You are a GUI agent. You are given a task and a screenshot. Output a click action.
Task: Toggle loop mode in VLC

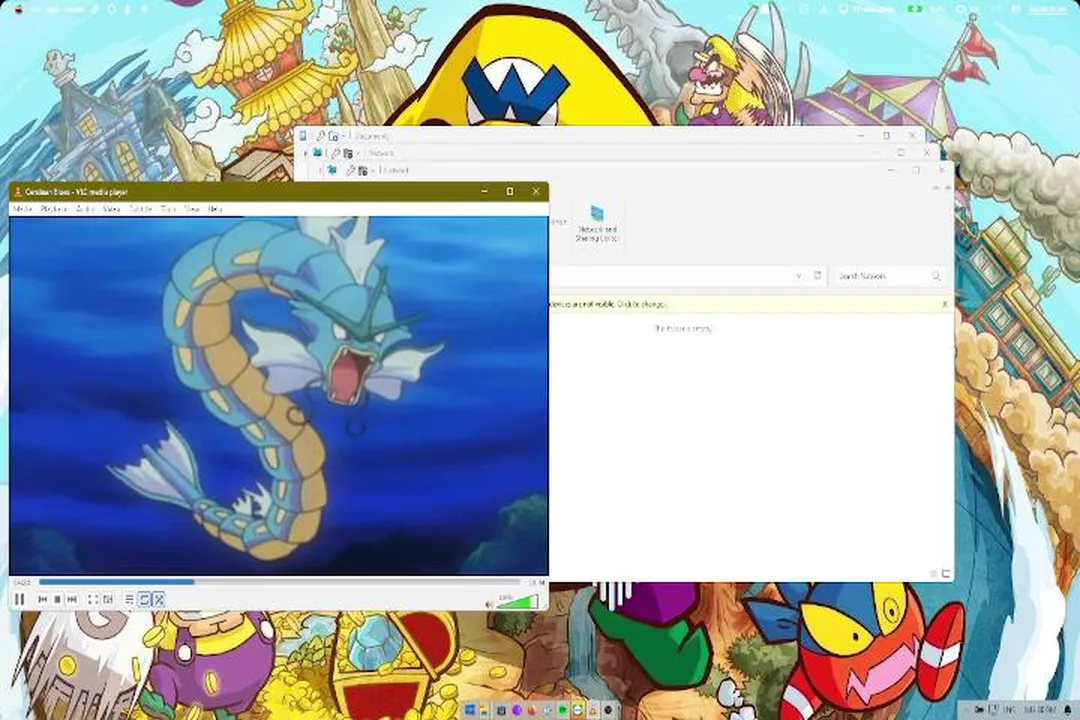click(x=144, y=599)
